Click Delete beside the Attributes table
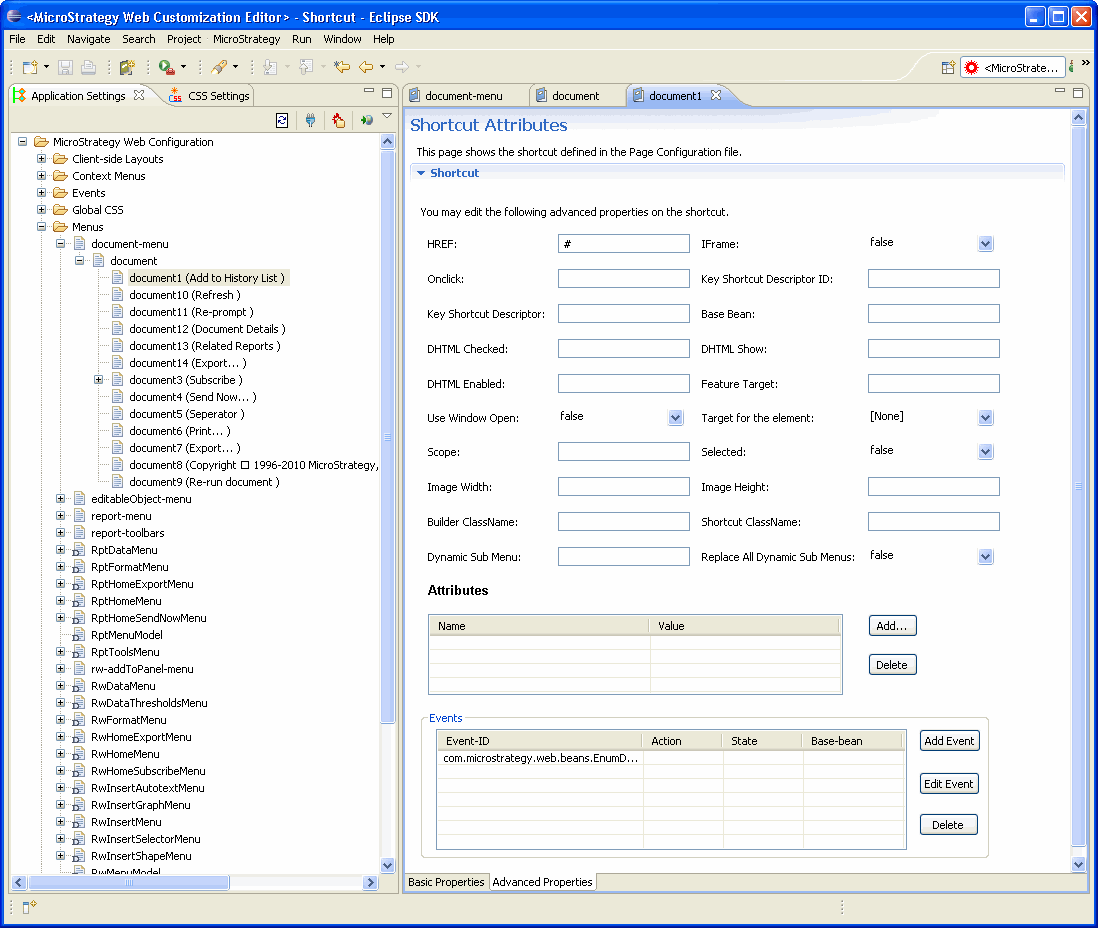This screenshot has height=928, width=1098. (892, 665)
